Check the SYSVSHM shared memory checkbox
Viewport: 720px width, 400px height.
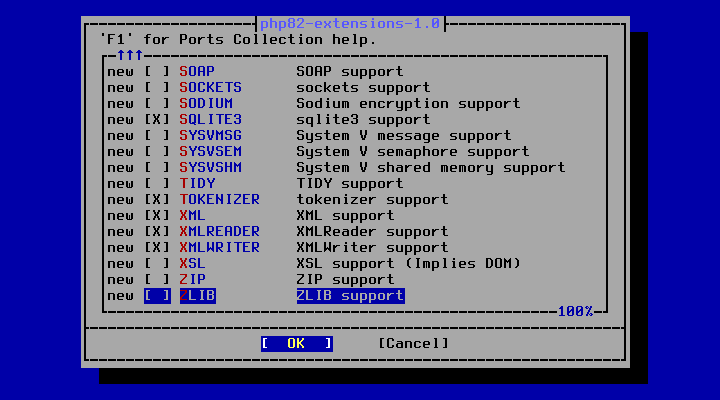(157, 168)
